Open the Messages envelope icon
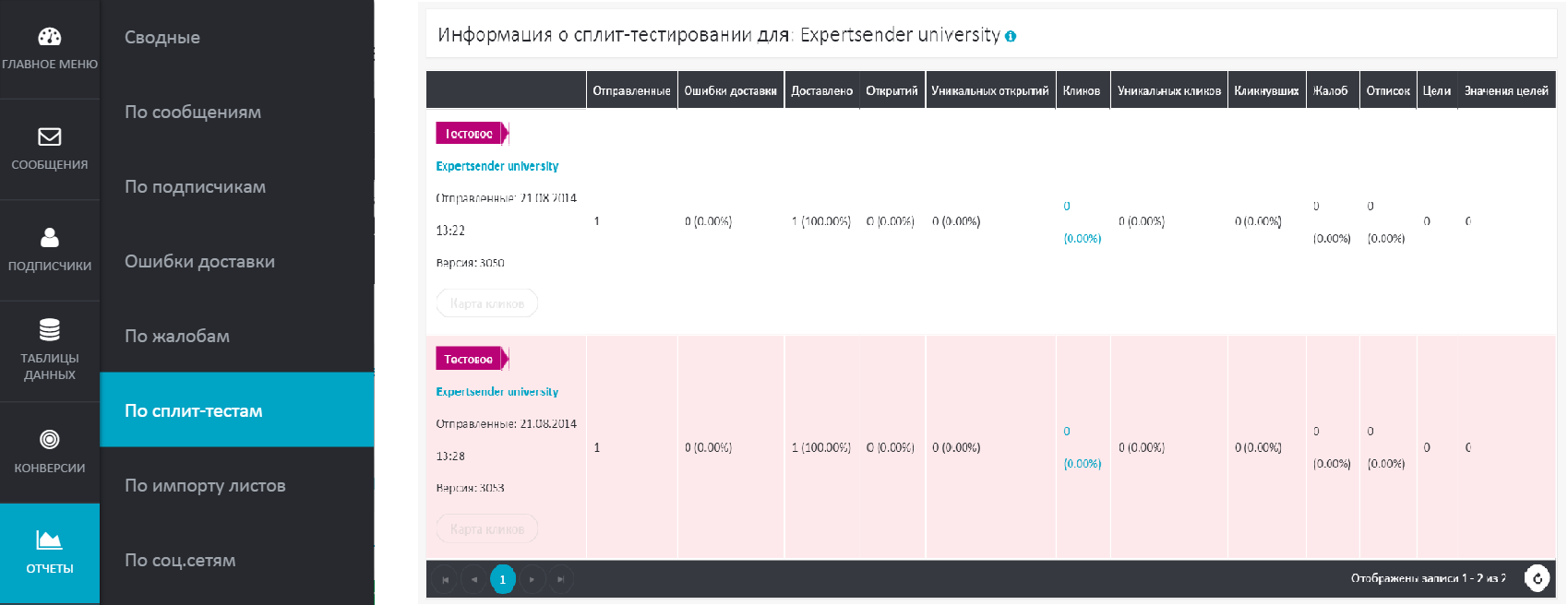Image resolution: width=1568 pixels, height=605 pixels. tap(50, 137)
